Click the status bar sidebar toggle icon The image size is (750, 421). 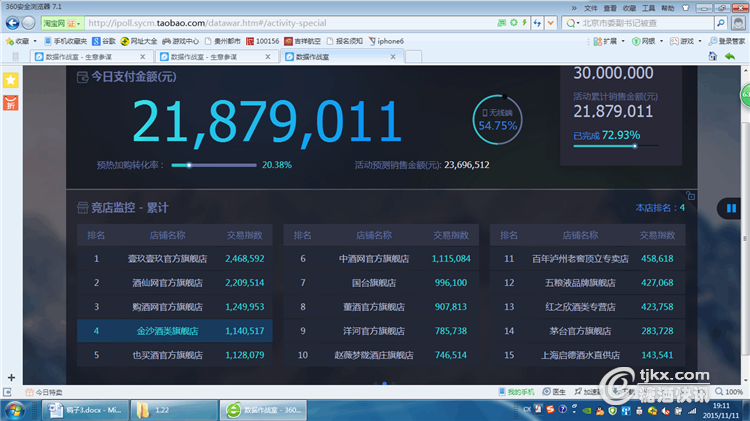click(x=7, y=392)
